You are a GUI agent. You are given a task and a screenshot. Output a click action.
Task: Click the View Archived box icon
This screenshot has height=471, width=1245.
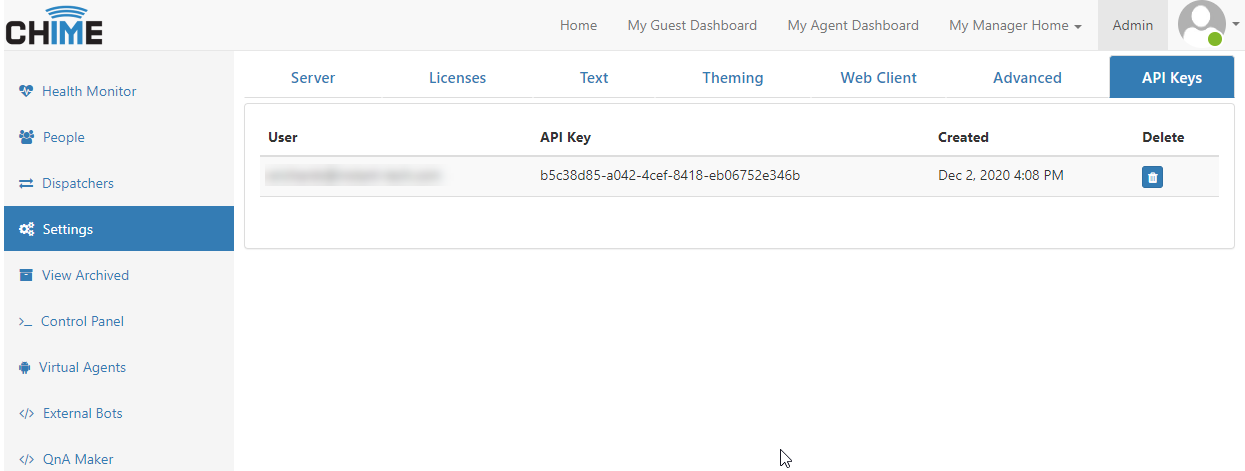[26, 275]
